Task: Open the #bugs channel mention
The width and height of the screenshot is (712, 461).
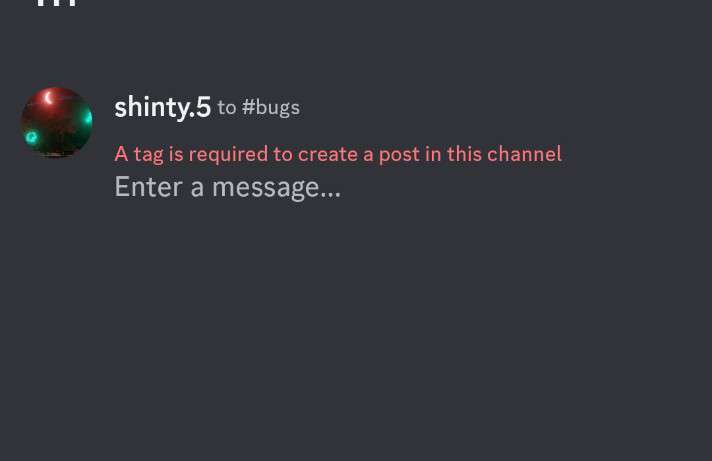Action: [271, 108]
